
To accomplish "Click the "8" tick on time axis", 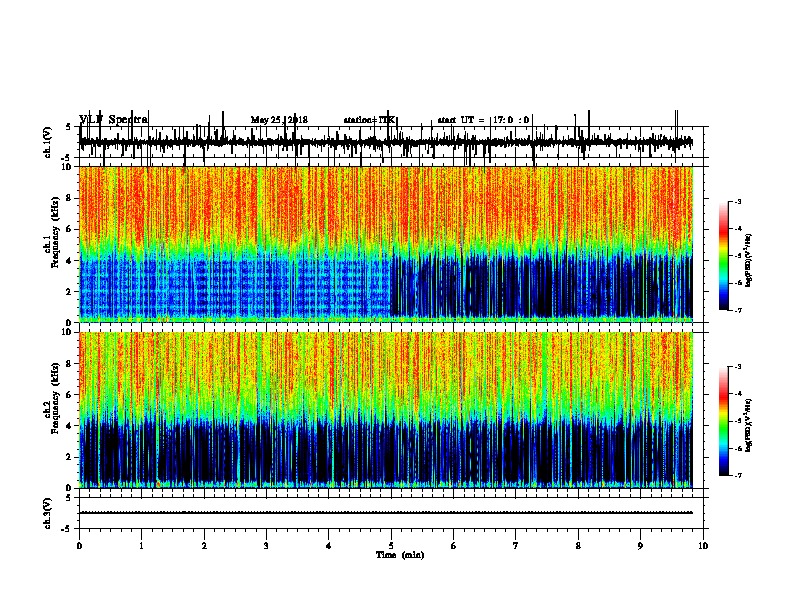I will coord(578,546).
